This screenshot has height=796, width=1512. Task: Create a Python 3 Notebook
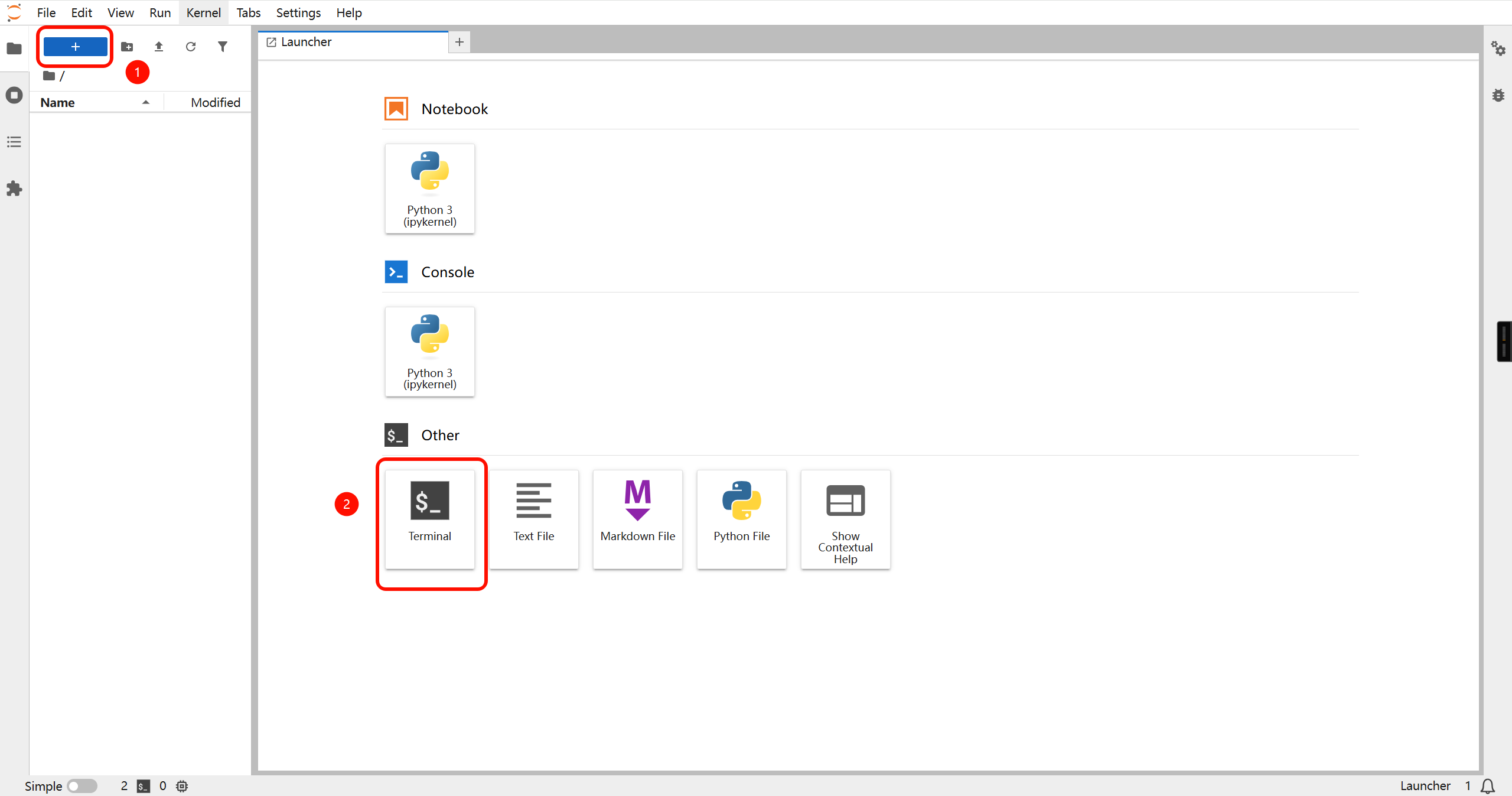click(429, 189)
